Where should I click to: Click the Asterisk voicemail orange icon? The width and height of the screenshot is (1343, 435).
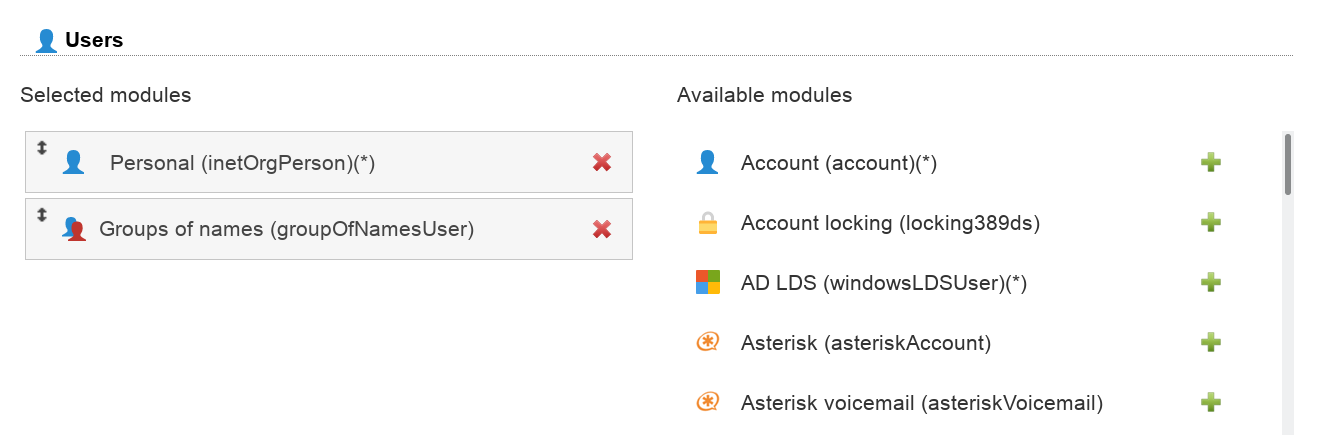pos(708,403)
